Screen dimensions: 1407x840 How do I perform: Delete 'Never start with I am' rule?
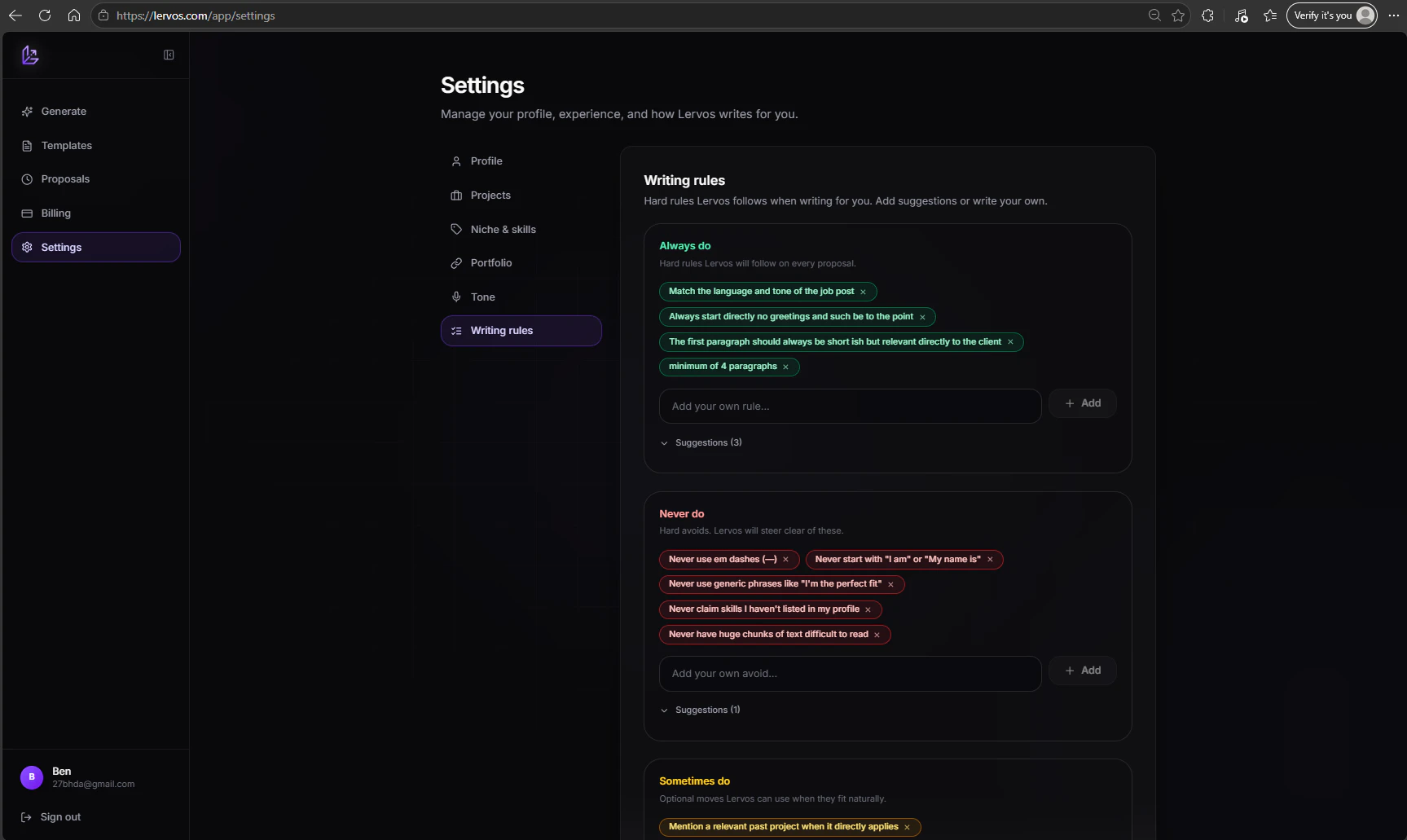[990, 560]
